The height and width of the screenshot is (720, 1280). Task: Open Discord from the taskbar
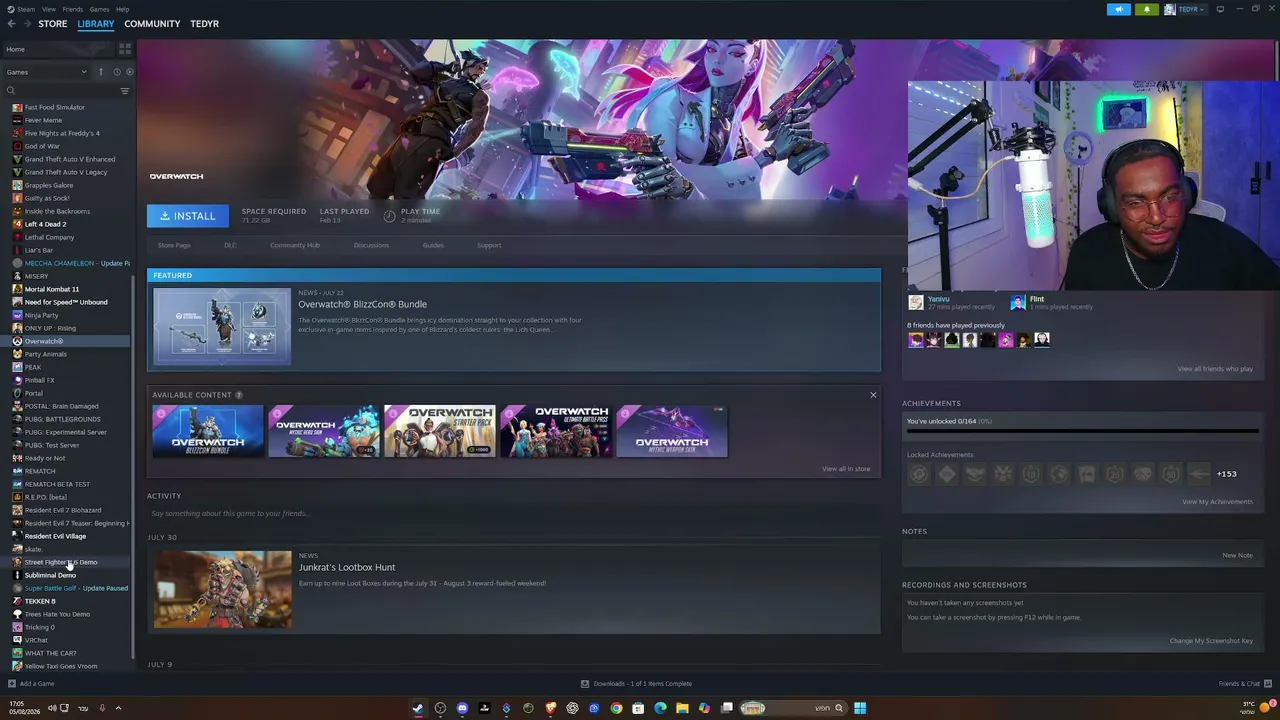coord(462,708)
